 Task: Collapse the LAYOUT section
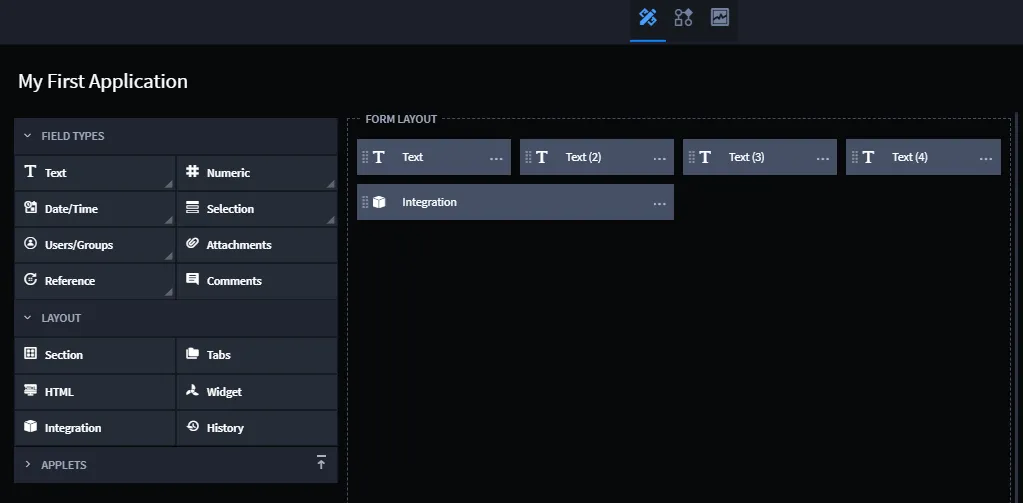coord(27,318)
